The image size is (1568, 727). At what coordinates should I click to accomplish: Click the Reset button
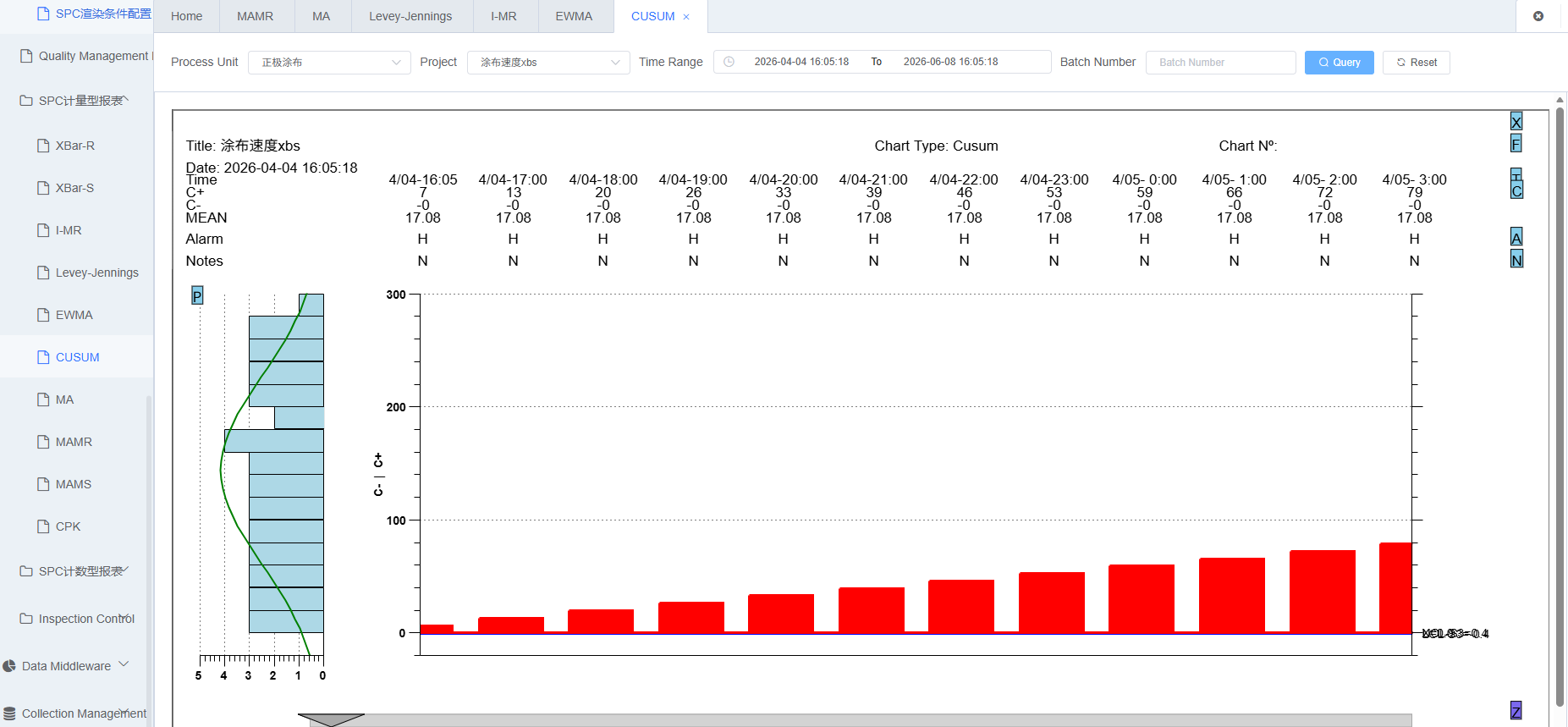point(1416,62)
